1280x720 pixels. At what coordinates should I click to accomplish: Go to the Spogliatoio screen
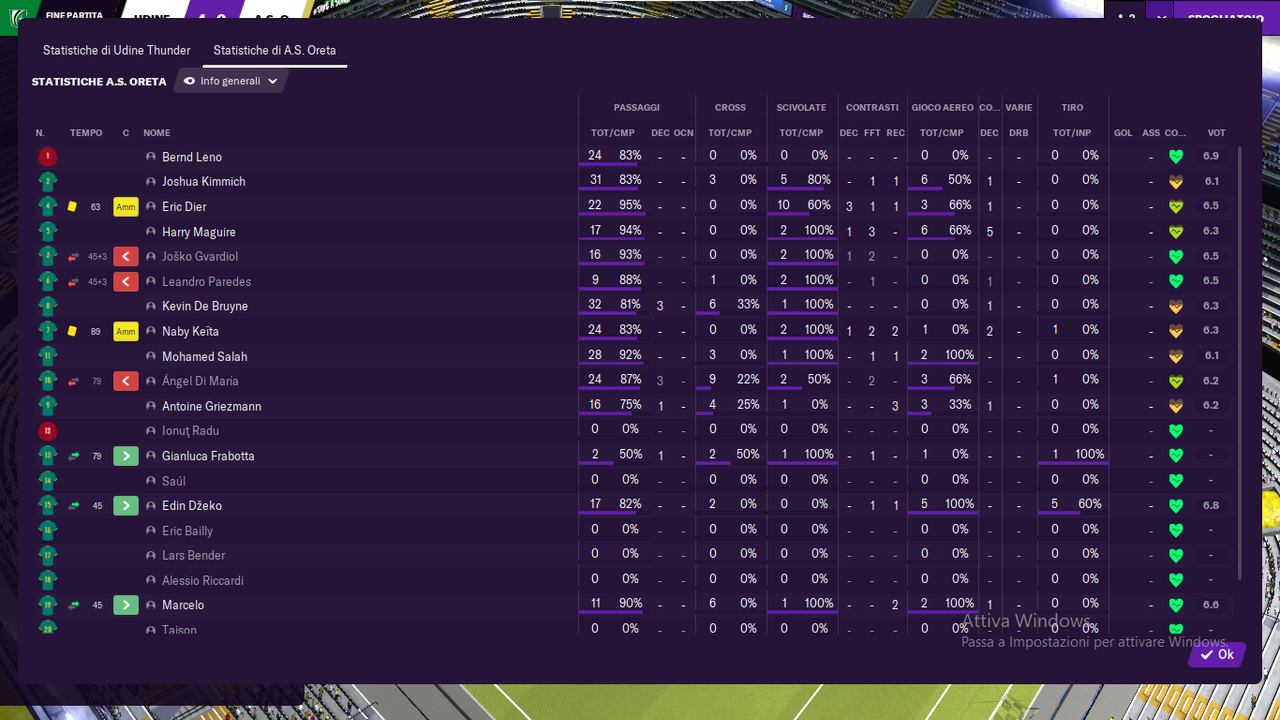click(1225, 17)
